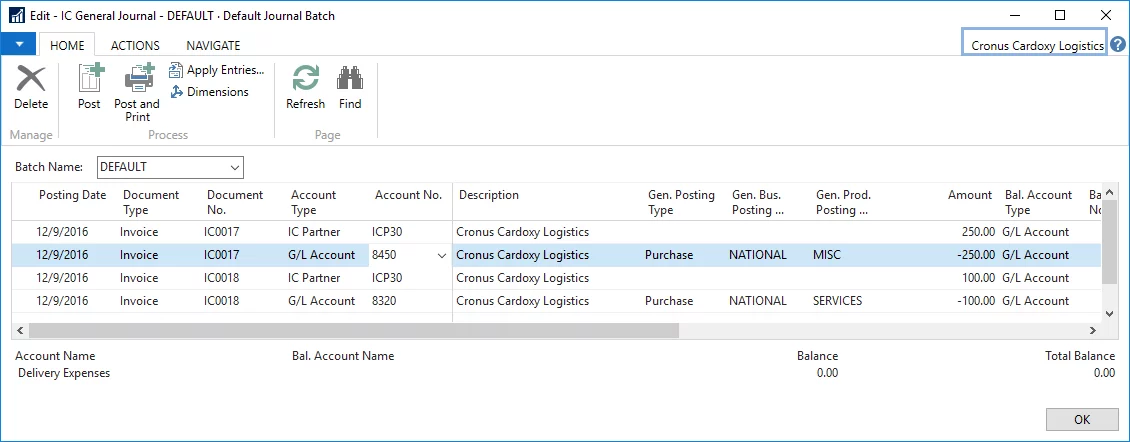The width and height of the screenshot is (1130, 442).
Task: Switch to the ACTIONS ribbon tab
Action: 135,46
